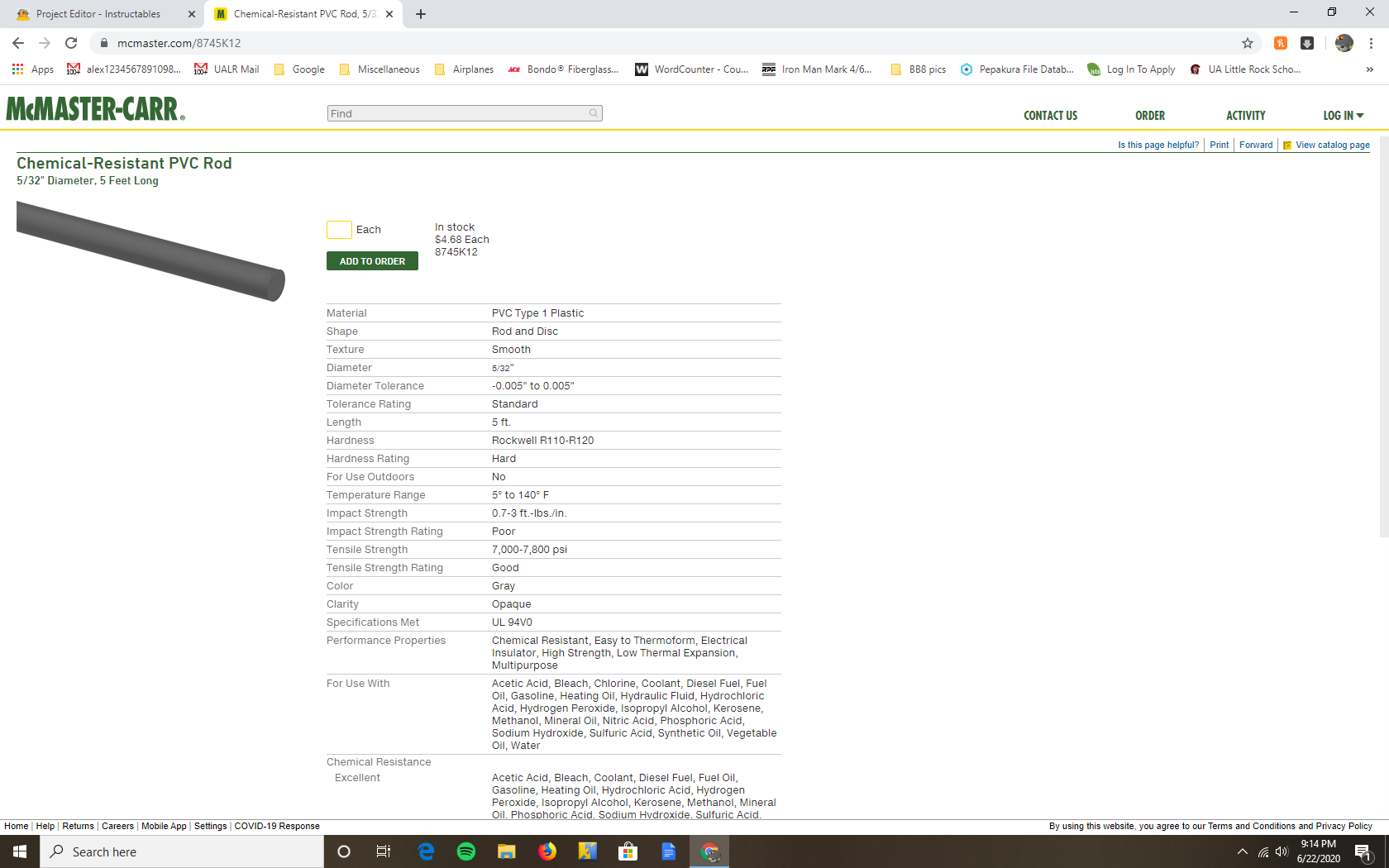The height and width of the screenshot is (868, 1389).
Task: Open the Pepakura File Database bookmark
Action: 1017,69
